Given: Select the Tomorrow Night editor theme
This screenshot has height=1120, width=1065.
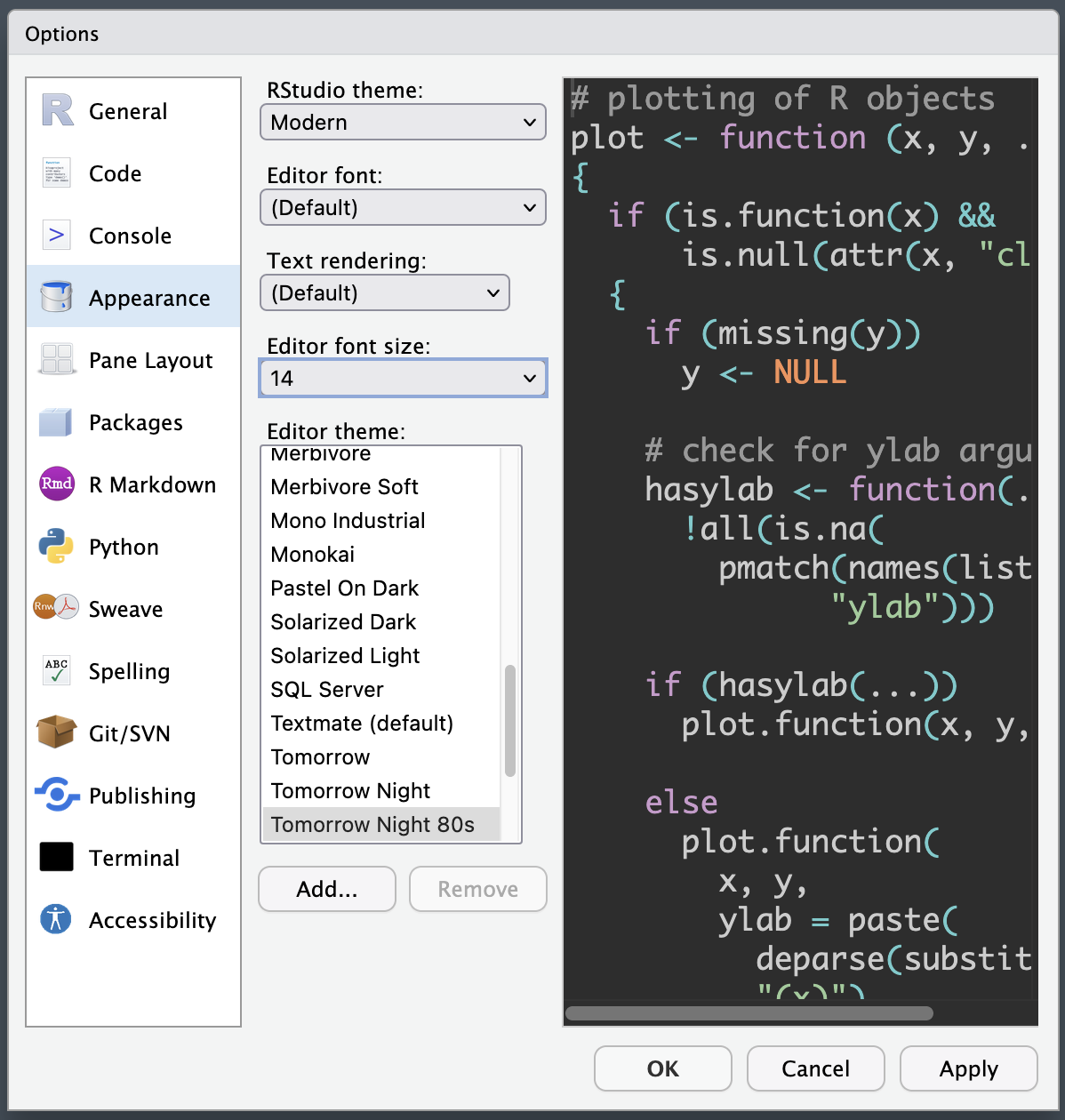Looking at the screenshot, I should [382, 790].
